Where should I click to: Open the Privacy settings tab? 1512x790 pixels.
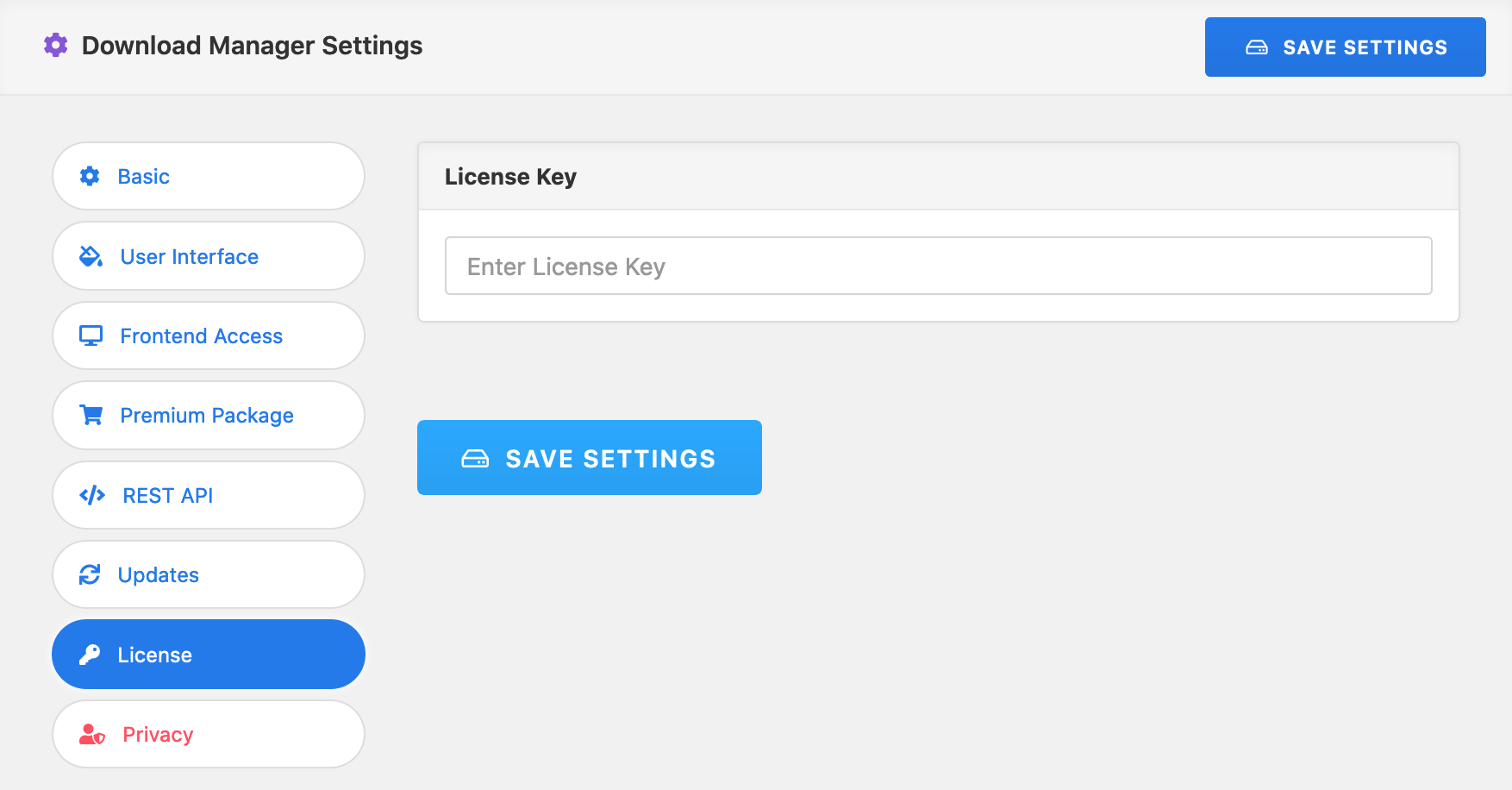209,734
